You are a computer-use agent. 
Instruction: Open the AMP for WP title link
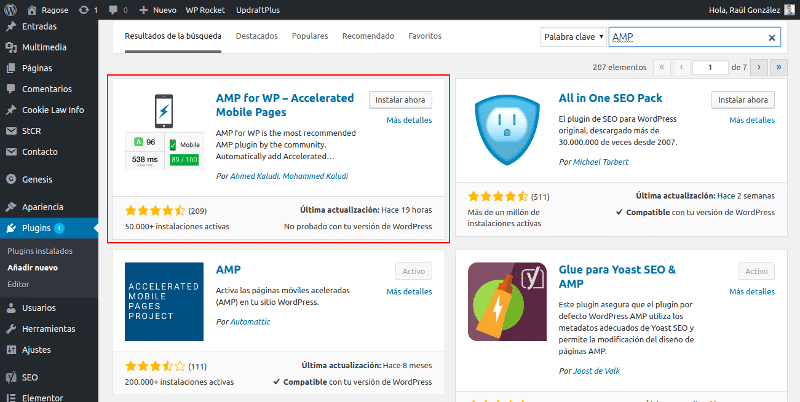point(285,105)
